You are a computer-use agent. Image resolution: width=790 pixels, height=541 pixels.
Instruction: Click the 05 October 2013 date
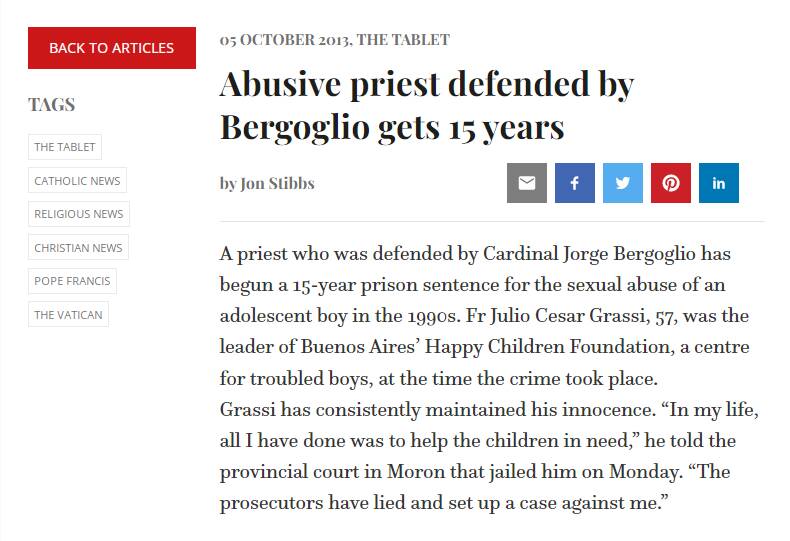point(284,40)
